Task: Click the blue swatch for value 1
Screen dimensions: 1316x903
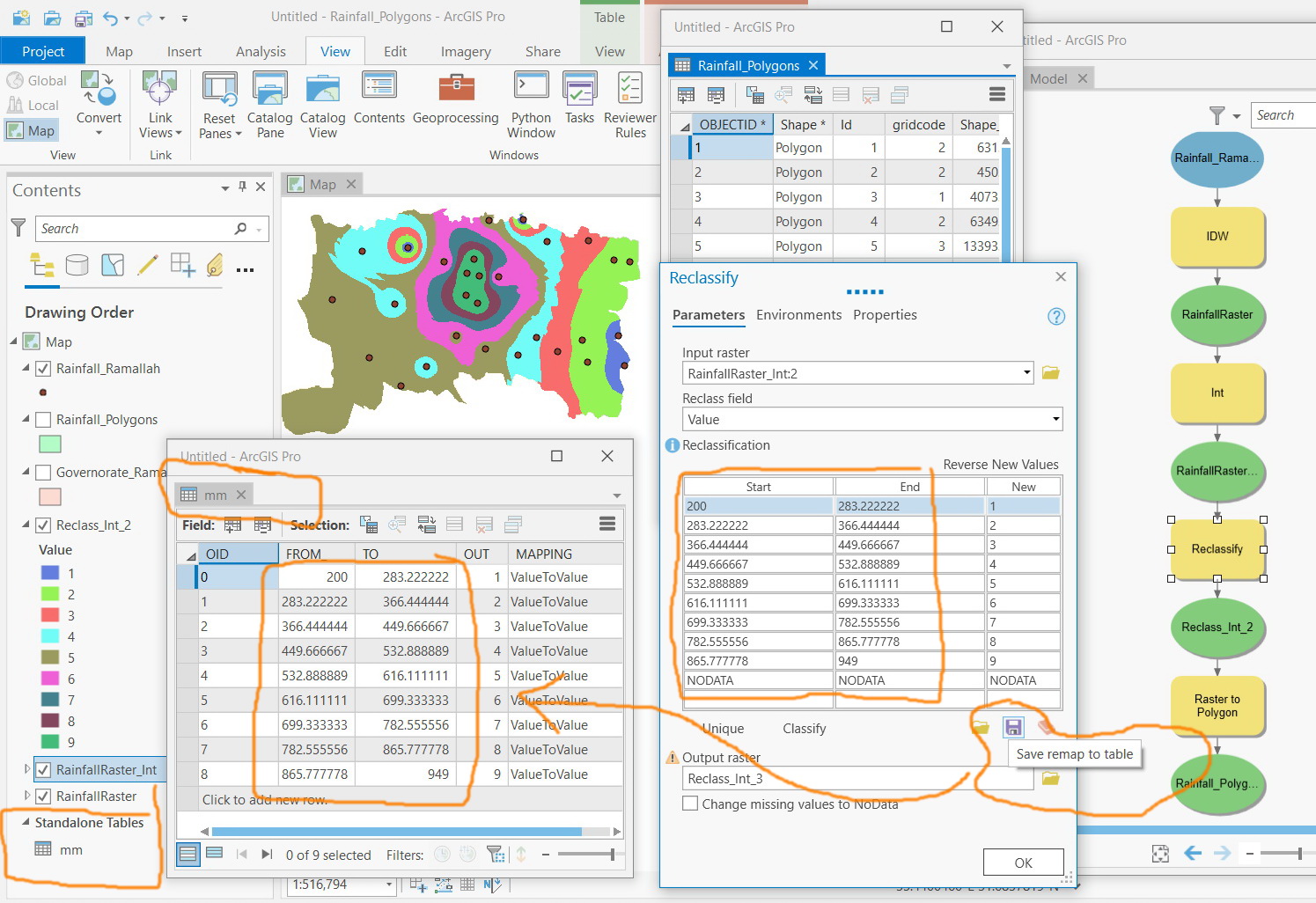Action: coord(50,573)
